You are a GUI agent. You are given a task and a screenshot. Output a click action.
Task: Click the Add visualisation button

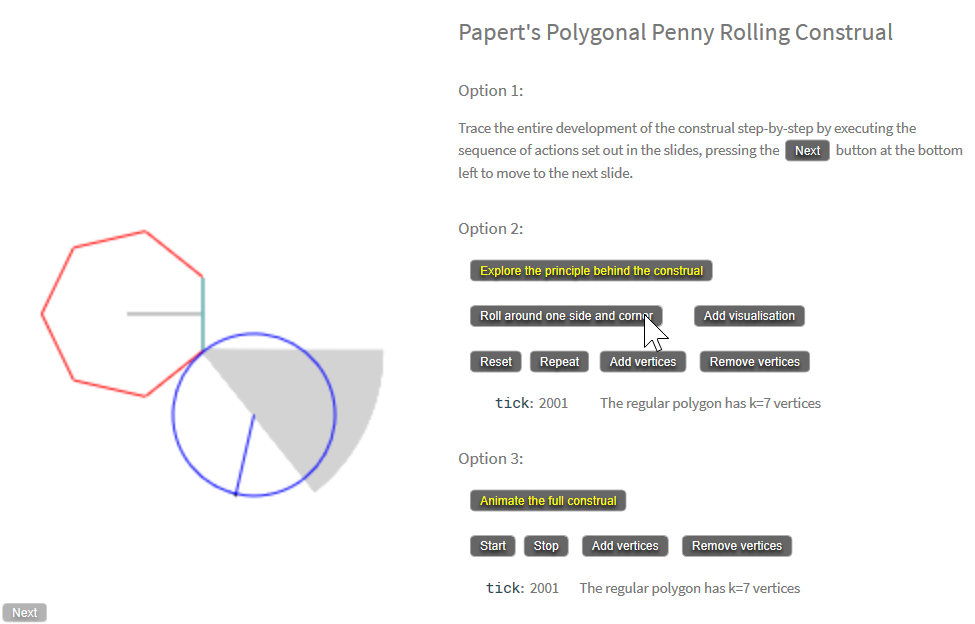pos(749,316)
